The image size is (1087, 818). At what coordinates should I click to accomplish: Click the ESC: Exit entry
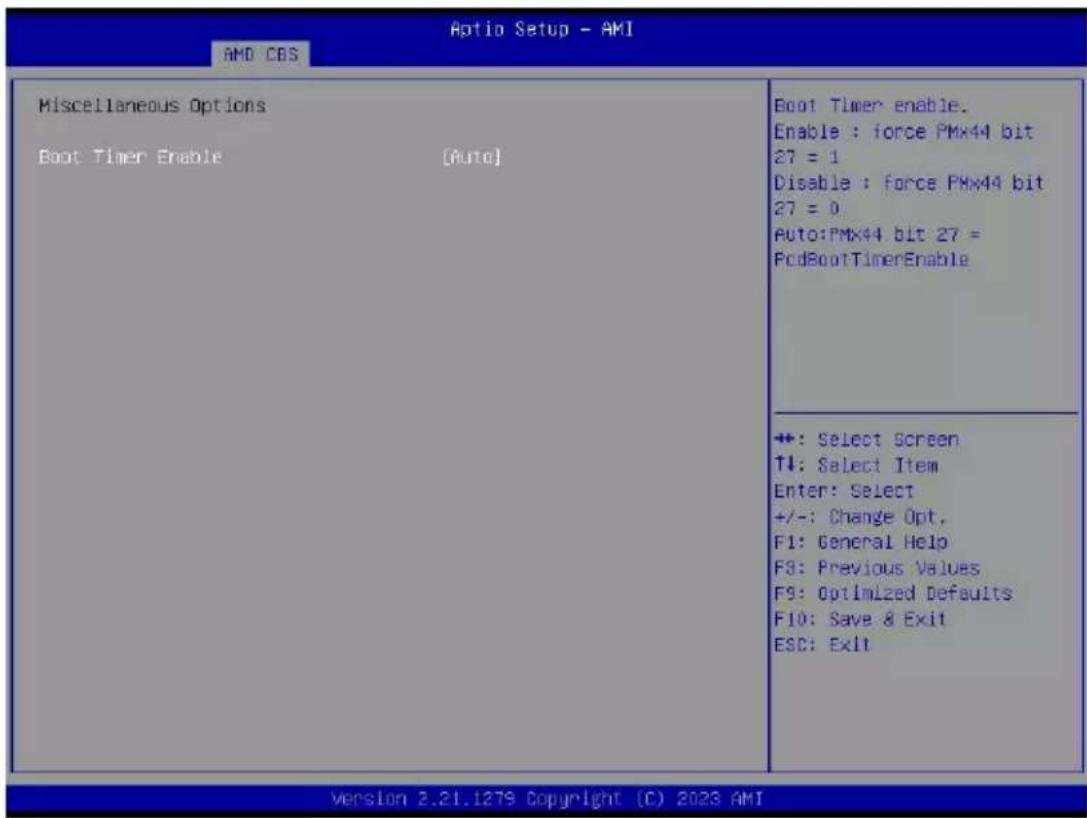[x=822, y=645]
